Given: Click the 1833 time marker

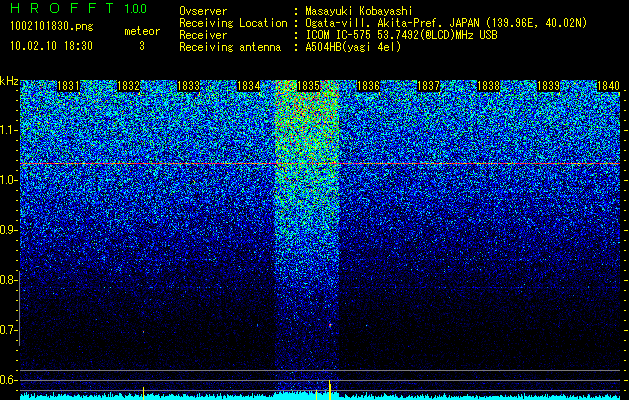Looking at the screenshot, I should pyautogui.click(x=189, y=86).
